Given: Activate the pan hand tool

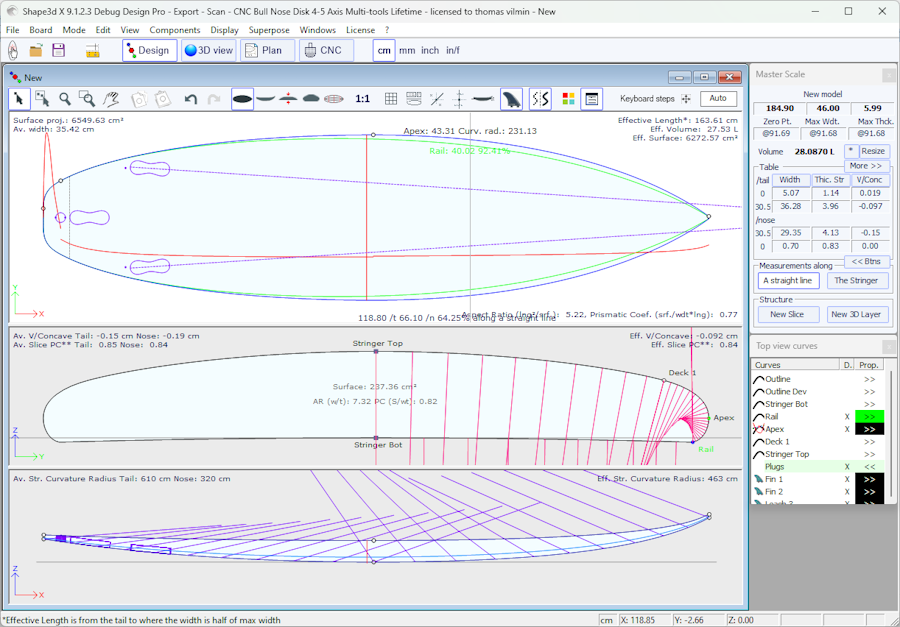Looking at the screenshot, I should click(x=111, y=99).
